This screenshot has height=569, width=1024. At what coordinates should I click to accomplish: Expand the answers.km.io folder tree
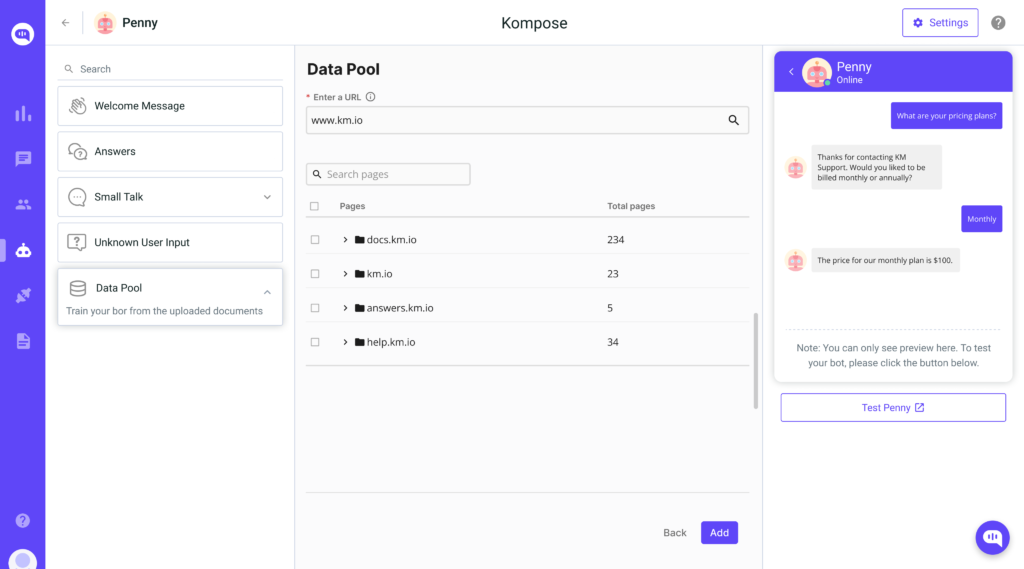[345, 308]
